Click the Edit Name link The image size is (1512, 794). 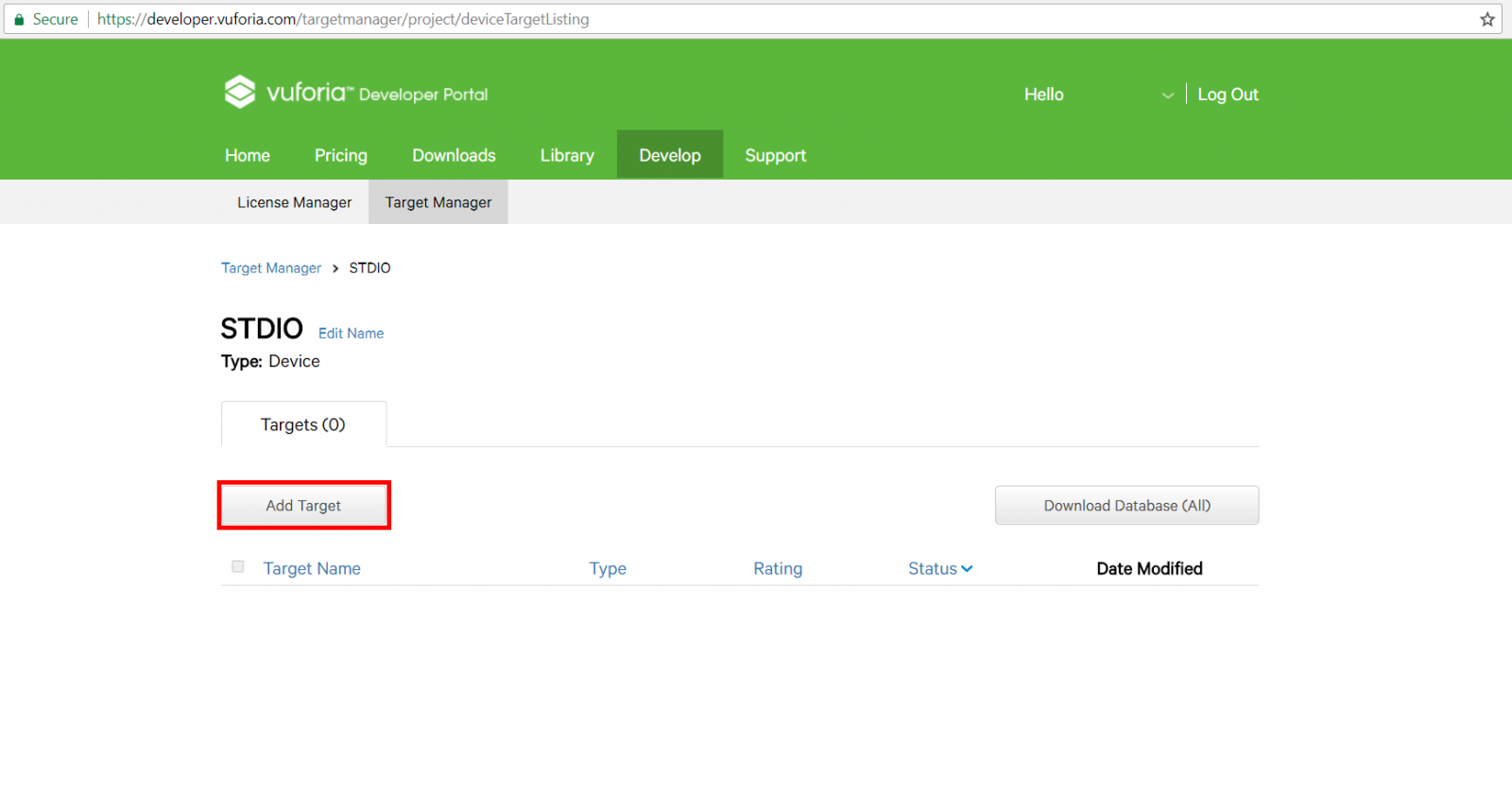click(351, 334)
